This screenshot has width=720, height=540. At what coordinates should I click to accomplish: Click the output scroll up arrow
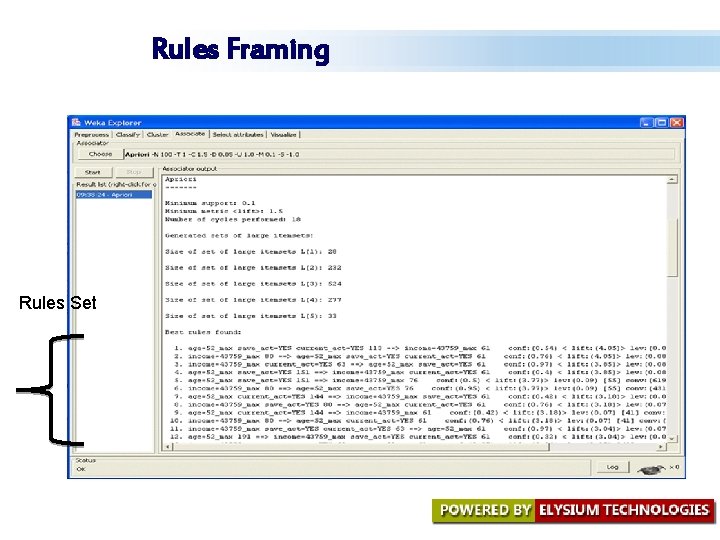(x=672, y=180)
